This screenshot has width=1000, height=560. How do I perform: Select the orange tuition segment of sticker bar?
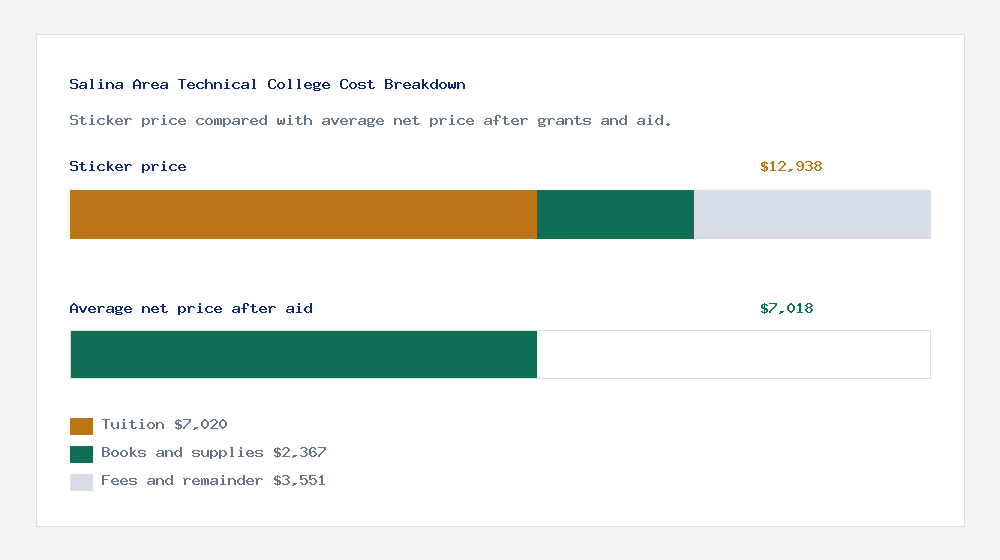304,214
